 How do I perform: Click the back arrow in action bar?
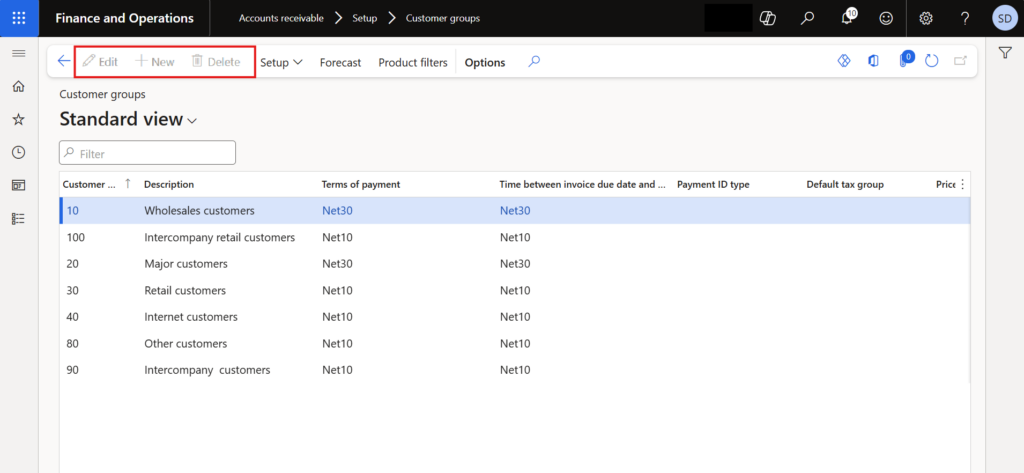pyautogui.click(x=64, y=62)
